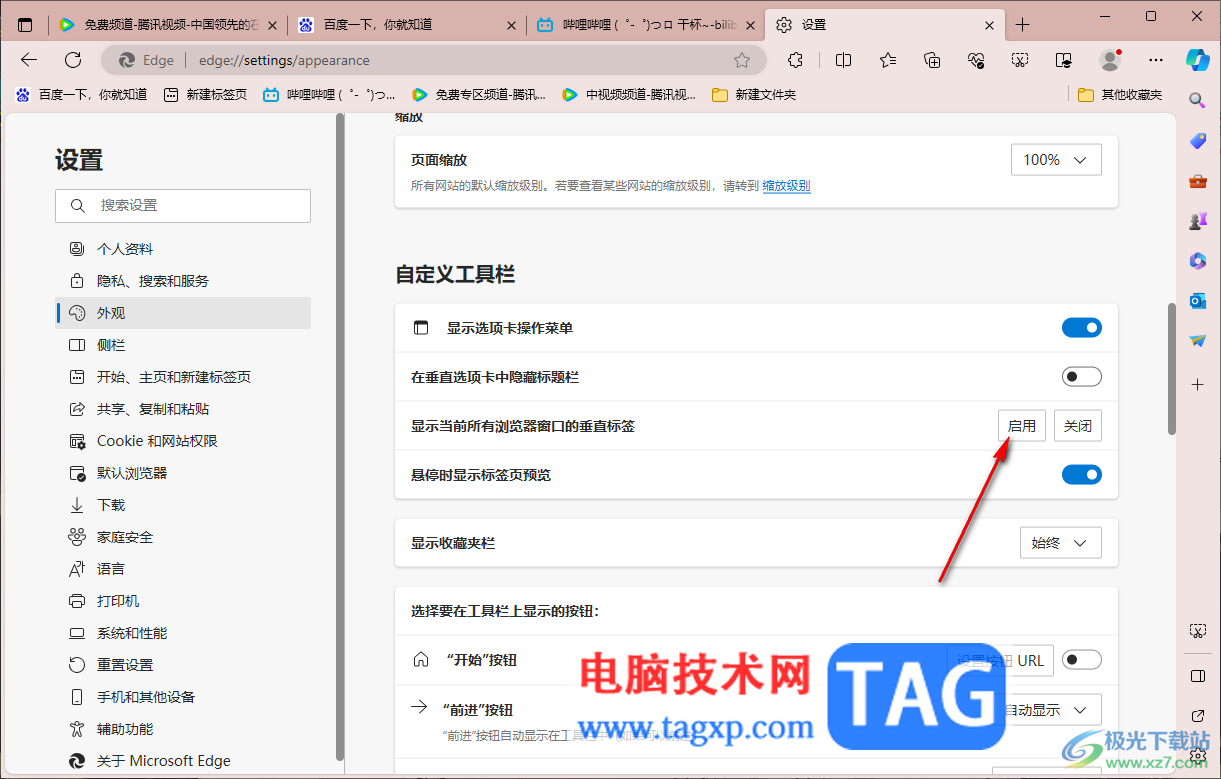Viewport: 1221px width, 779px height.
Task: Select 语言 settings item
Action: [x=183, y=569]
